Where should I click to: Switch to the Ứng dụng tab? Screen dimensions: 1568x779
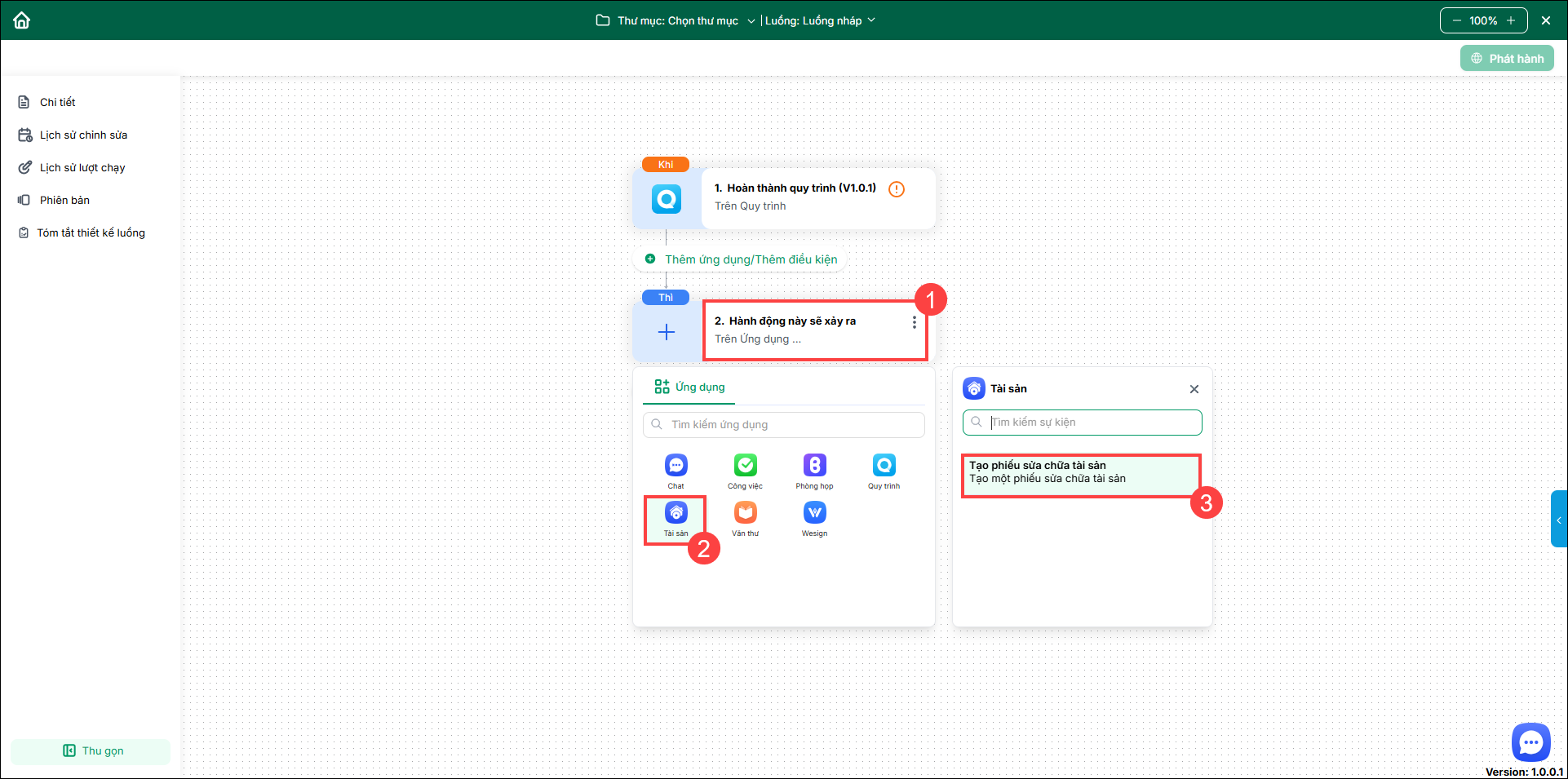[689, 387]
